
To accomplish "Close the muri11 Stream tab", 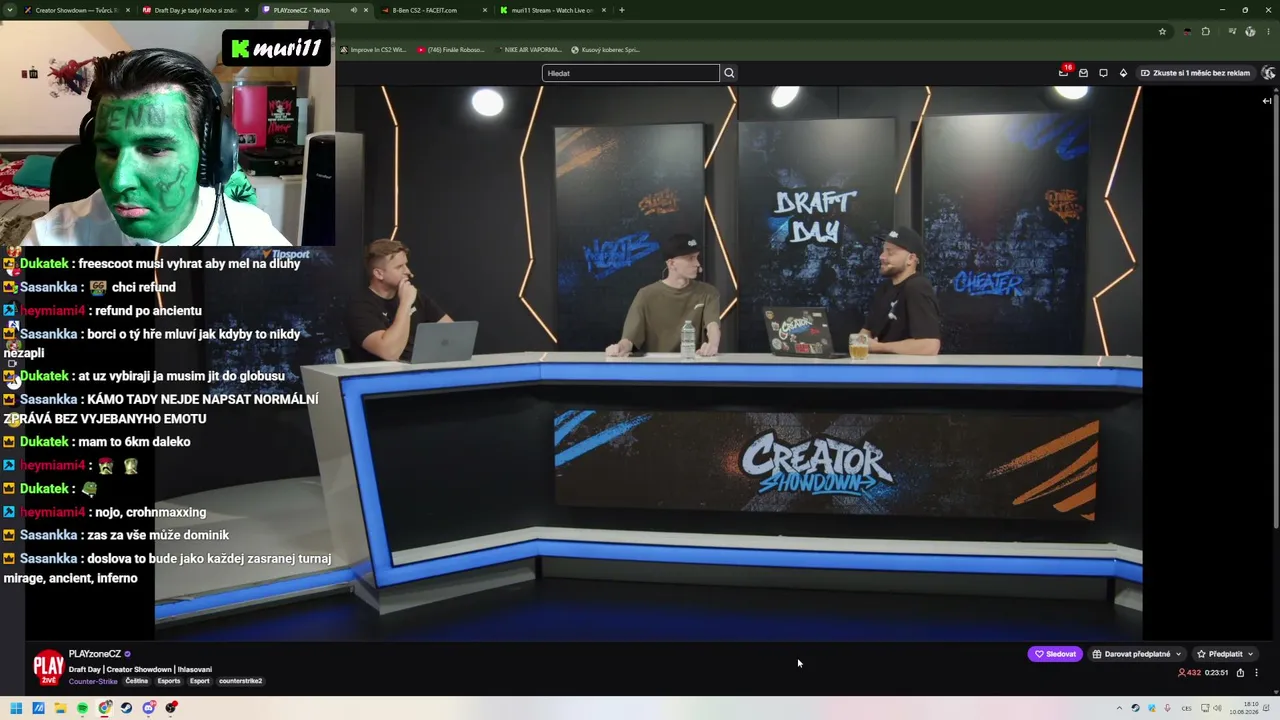I will click(x=604, y=10).
